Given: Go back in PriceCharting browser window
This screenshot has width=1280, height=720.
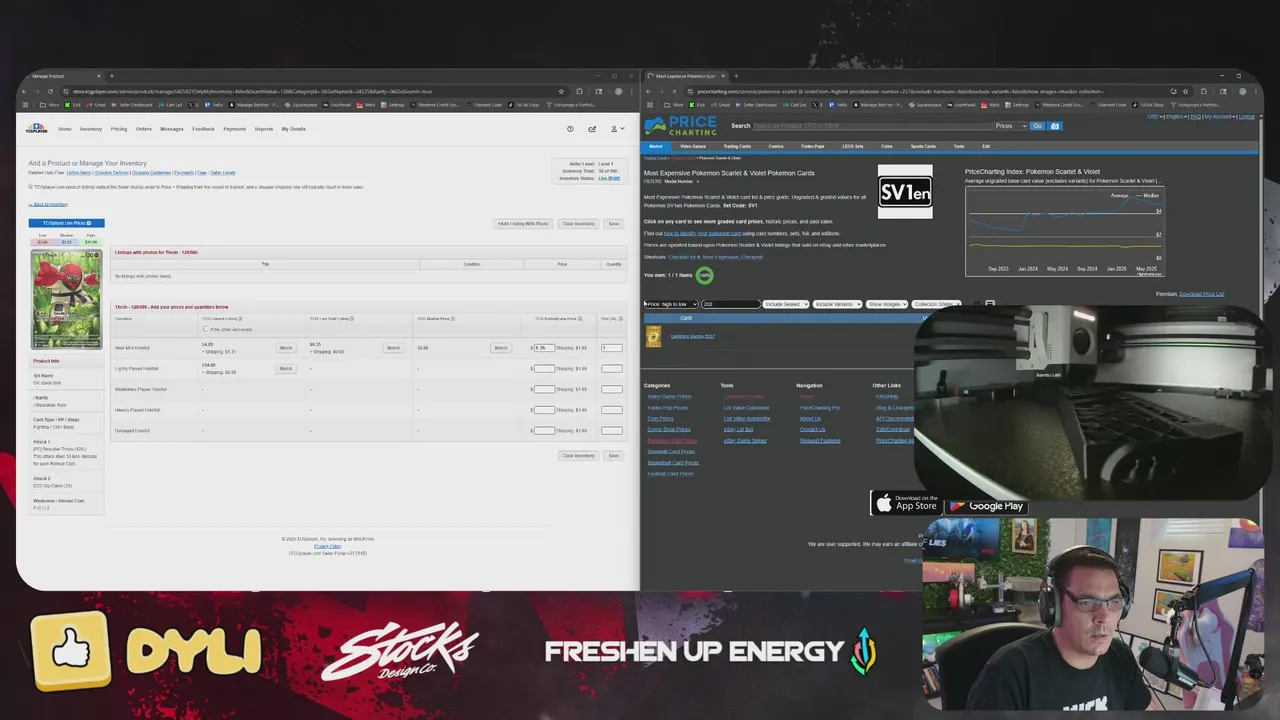Looking at the screenshot, I should click(x=650, y=91).
